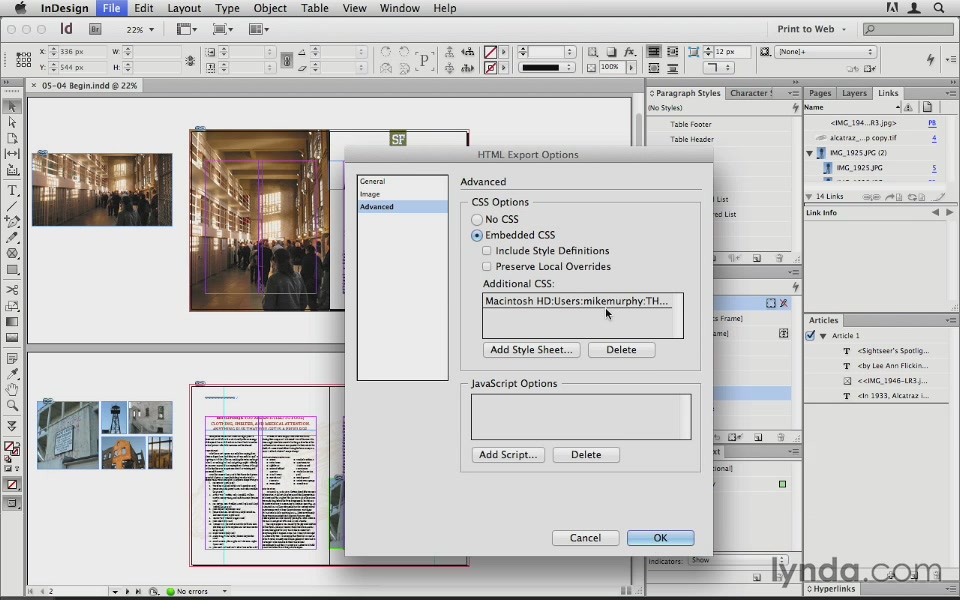Confirm the dialog with OK

tap(660, 538)
